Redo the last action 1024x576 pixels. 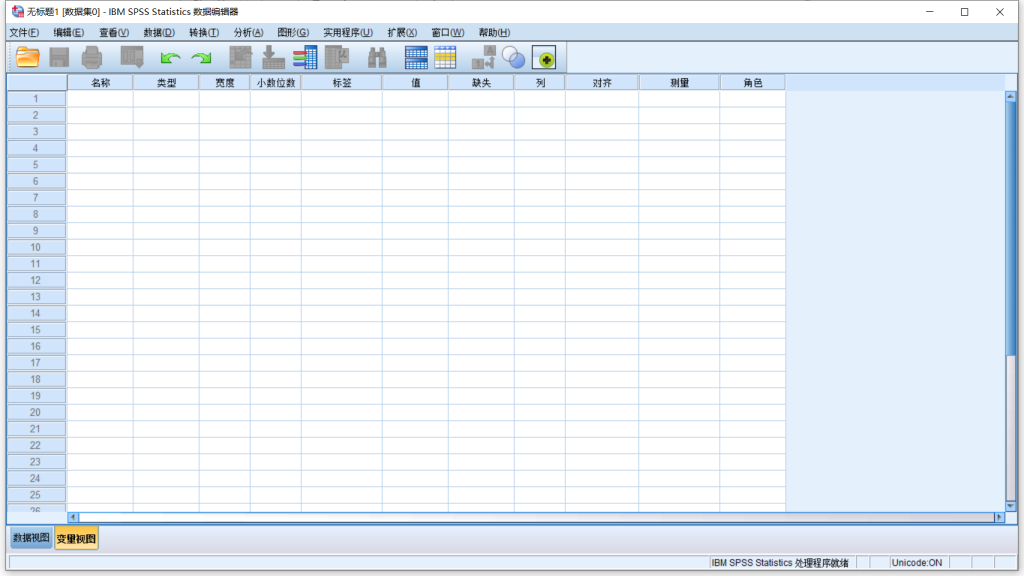tap(201, 57)
